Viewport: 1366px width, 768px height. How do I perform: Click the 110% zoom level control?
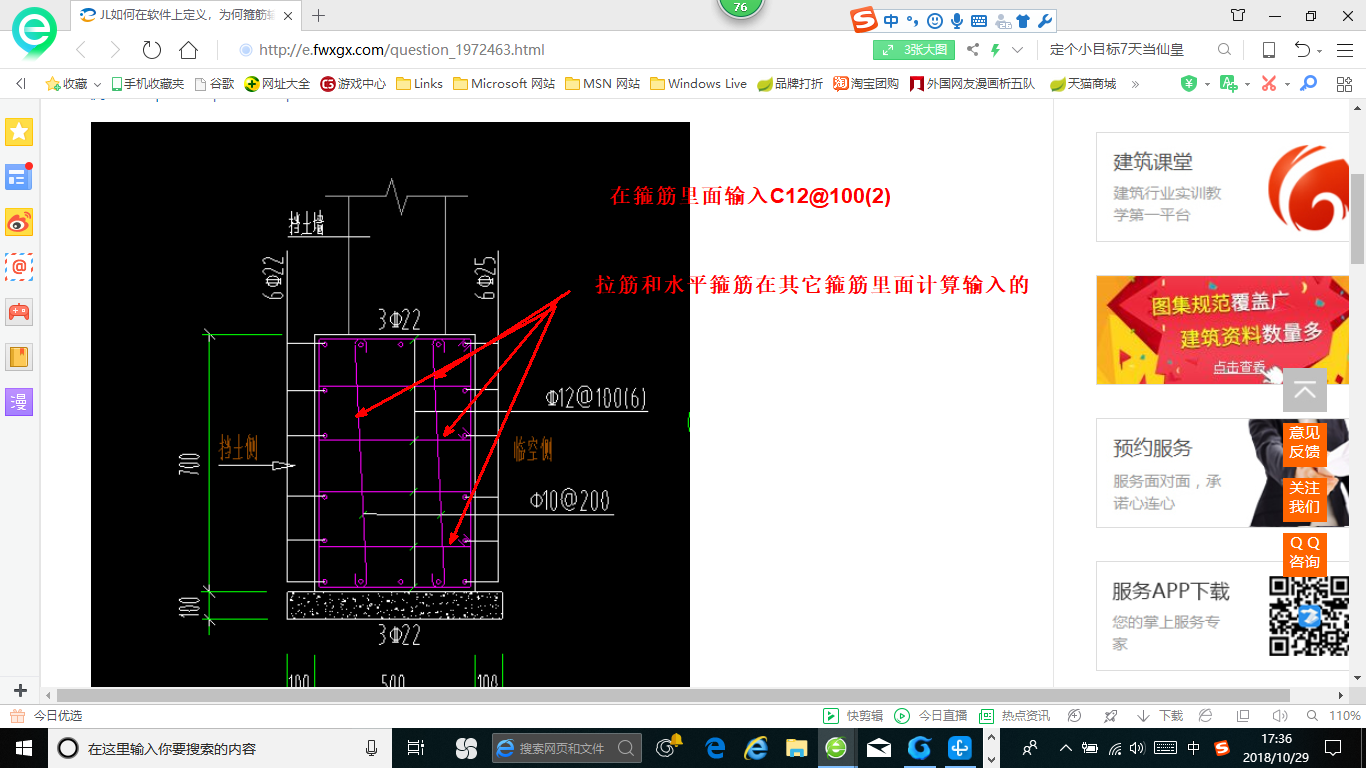click(x=1336, y=716)
